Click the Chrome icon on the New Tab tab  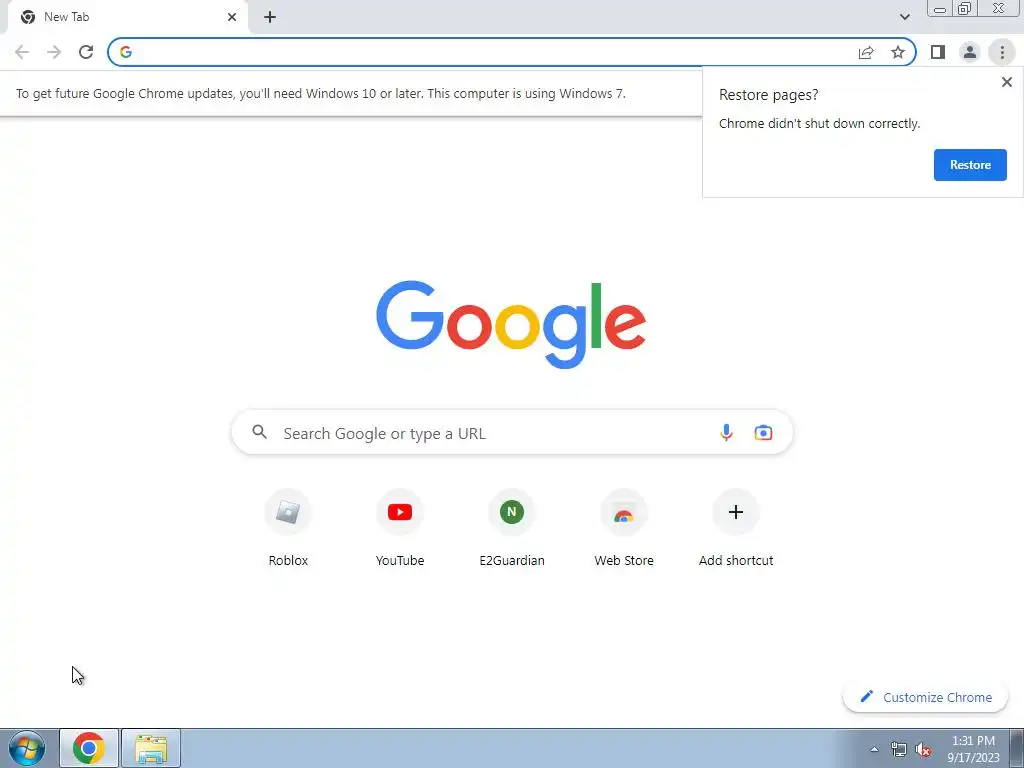28,17
